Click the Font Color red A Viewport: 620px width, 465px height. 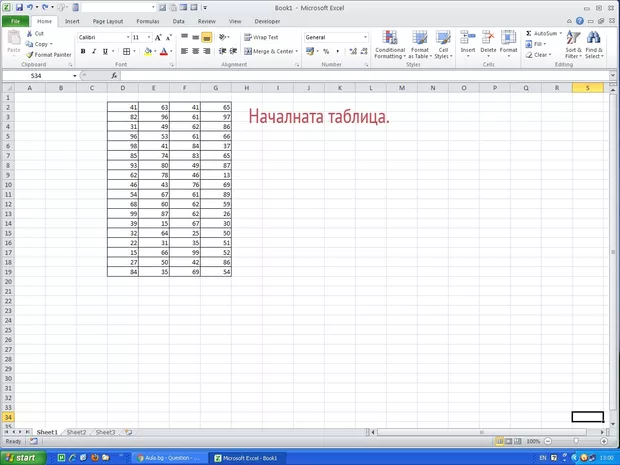pos(164,51)
